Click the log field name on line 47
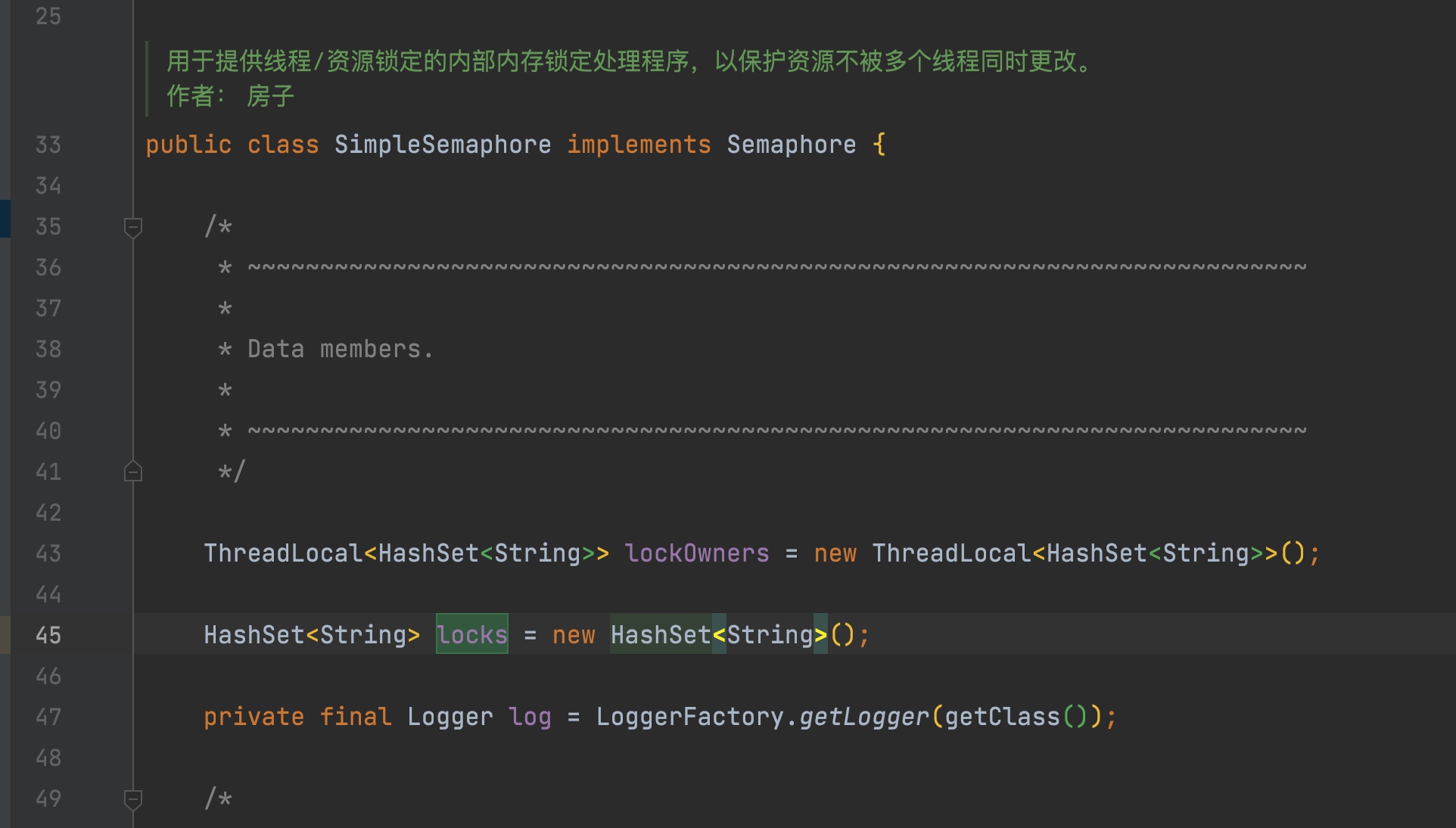The height and width of the screenshot is (828, 1456). pos(530,717)
